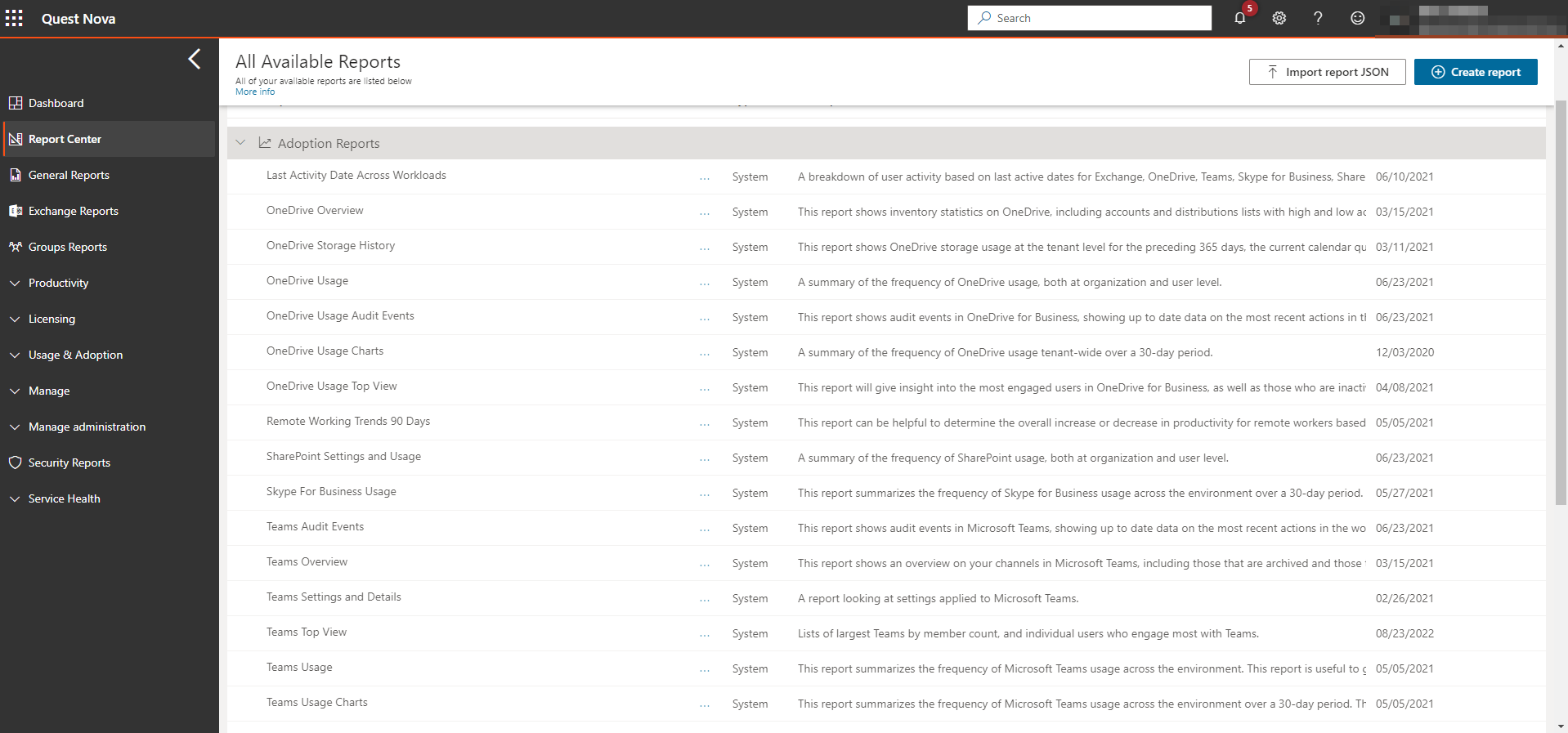Collapse the Adoption Reports section
The width and height of the screenshot is (1568, 733).
tap(240, 143)
